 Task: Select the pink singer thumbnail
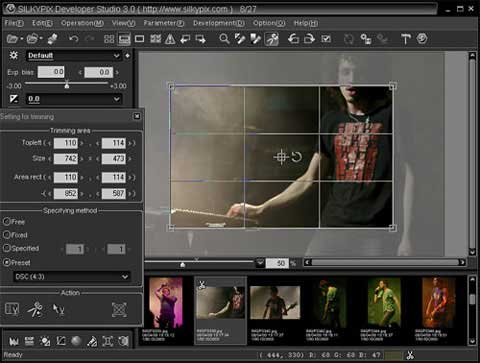click(x=166, y=303)
